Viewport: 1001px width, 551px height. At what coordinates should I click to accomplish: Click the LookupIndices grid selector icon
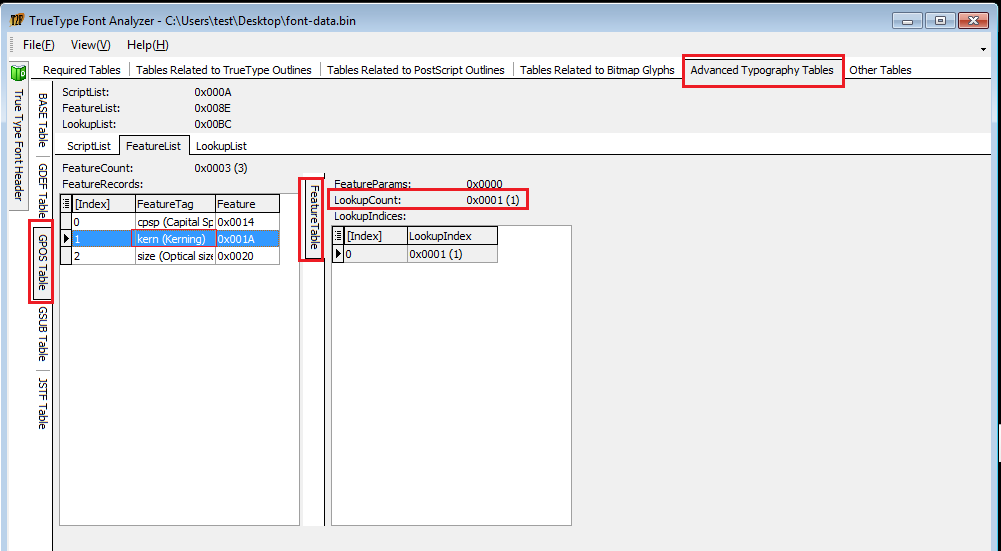click(338, 236)
